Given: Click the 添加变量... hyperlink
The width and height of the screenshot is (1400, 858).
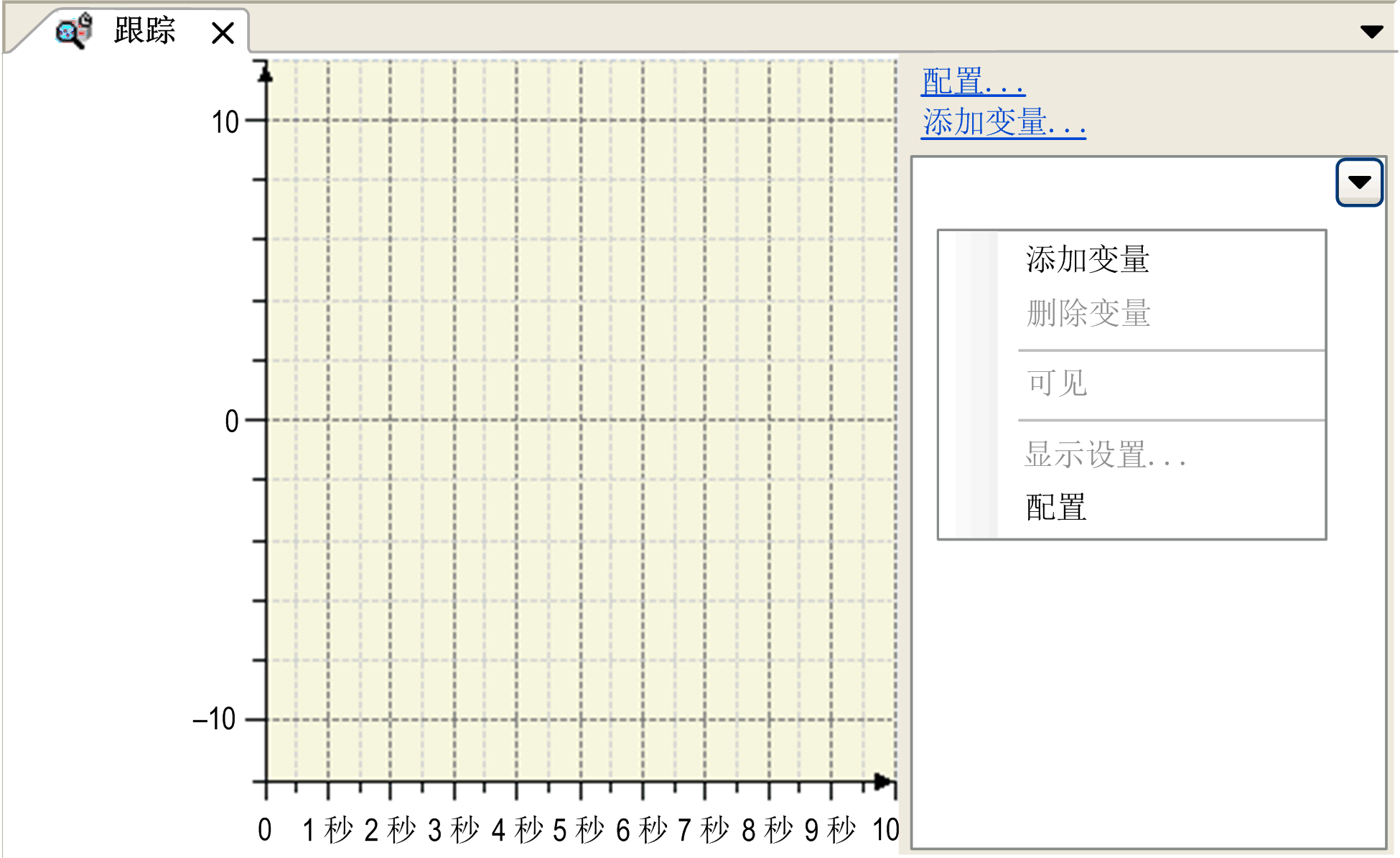Looking at the screenshot, I should click(1002, 122).
